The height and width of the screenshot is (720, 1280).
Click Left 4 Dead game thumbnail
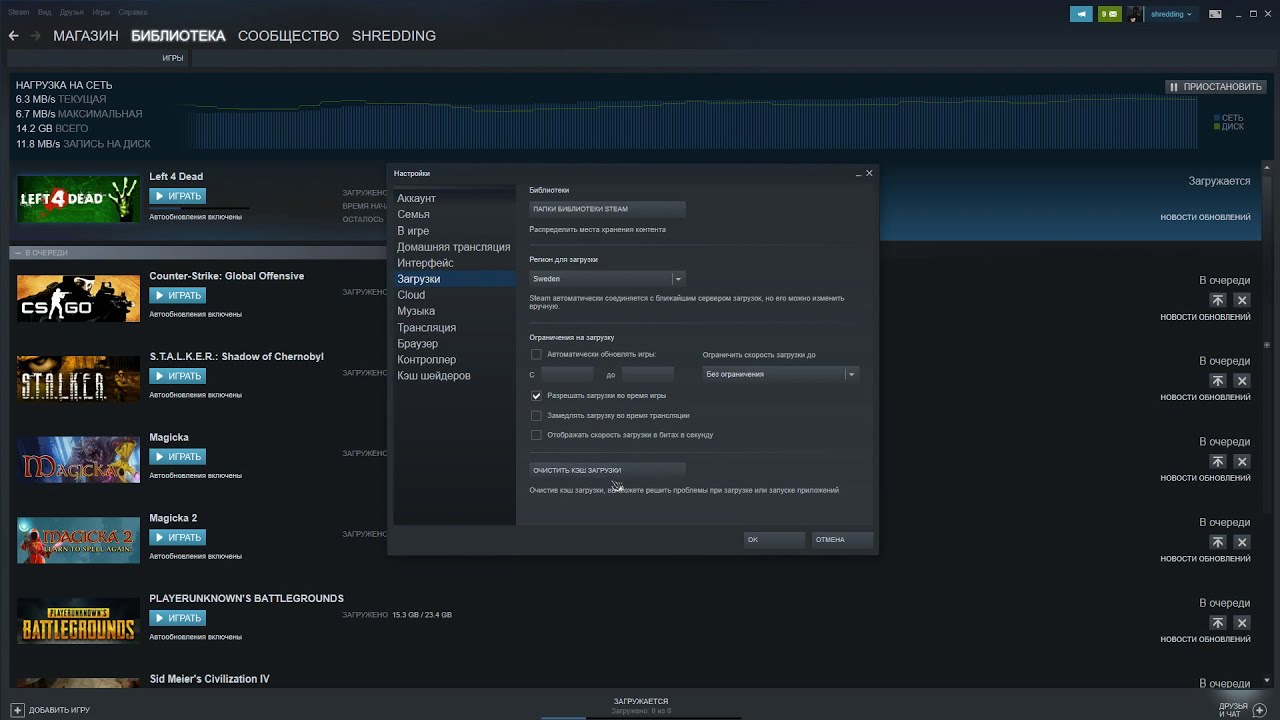78,199
